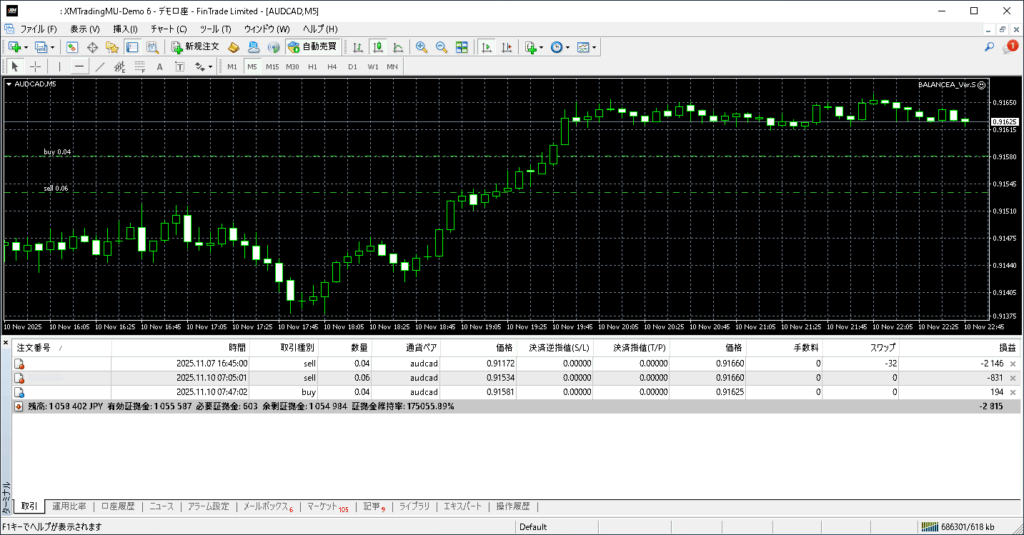Close the buy 0.04 audcad order

(1013, 393)
